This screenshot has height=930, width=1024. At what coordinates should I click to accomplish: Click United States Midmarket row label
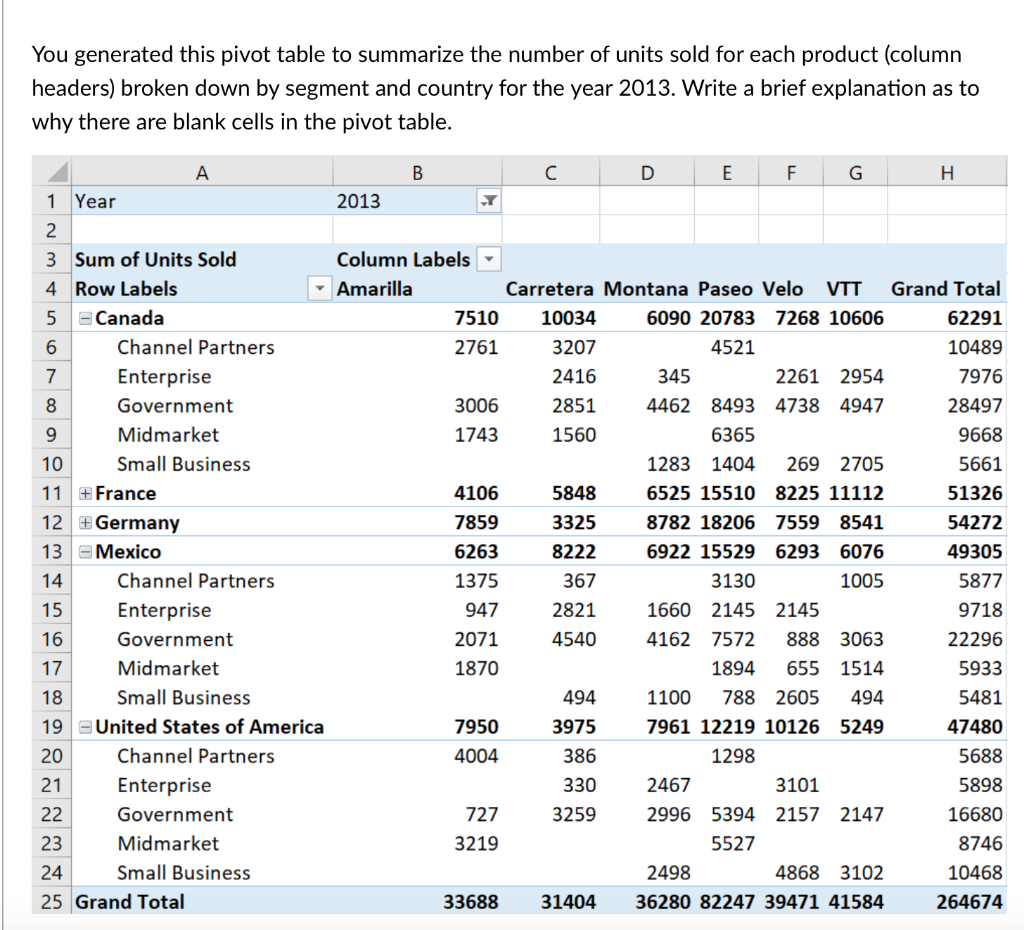(168, 844)
